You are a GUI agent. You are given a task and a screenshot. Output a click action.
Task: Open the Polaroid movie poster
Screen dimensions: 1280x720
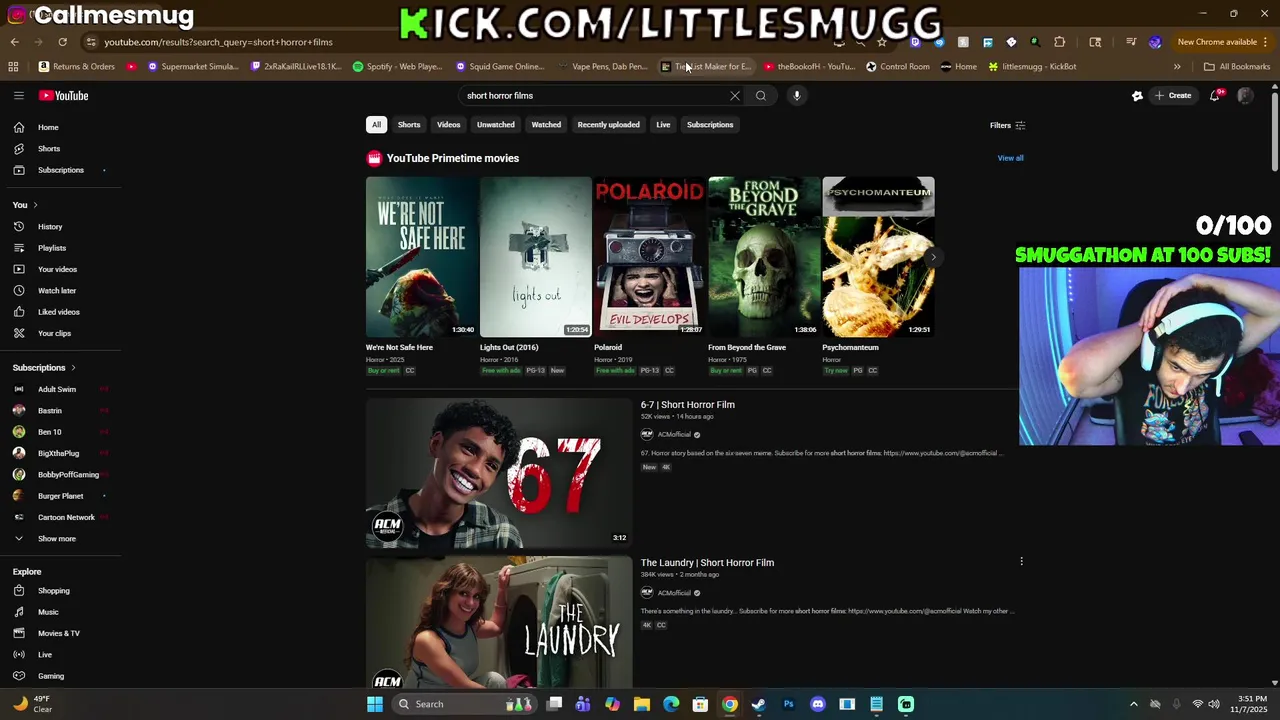coord(649,257)
